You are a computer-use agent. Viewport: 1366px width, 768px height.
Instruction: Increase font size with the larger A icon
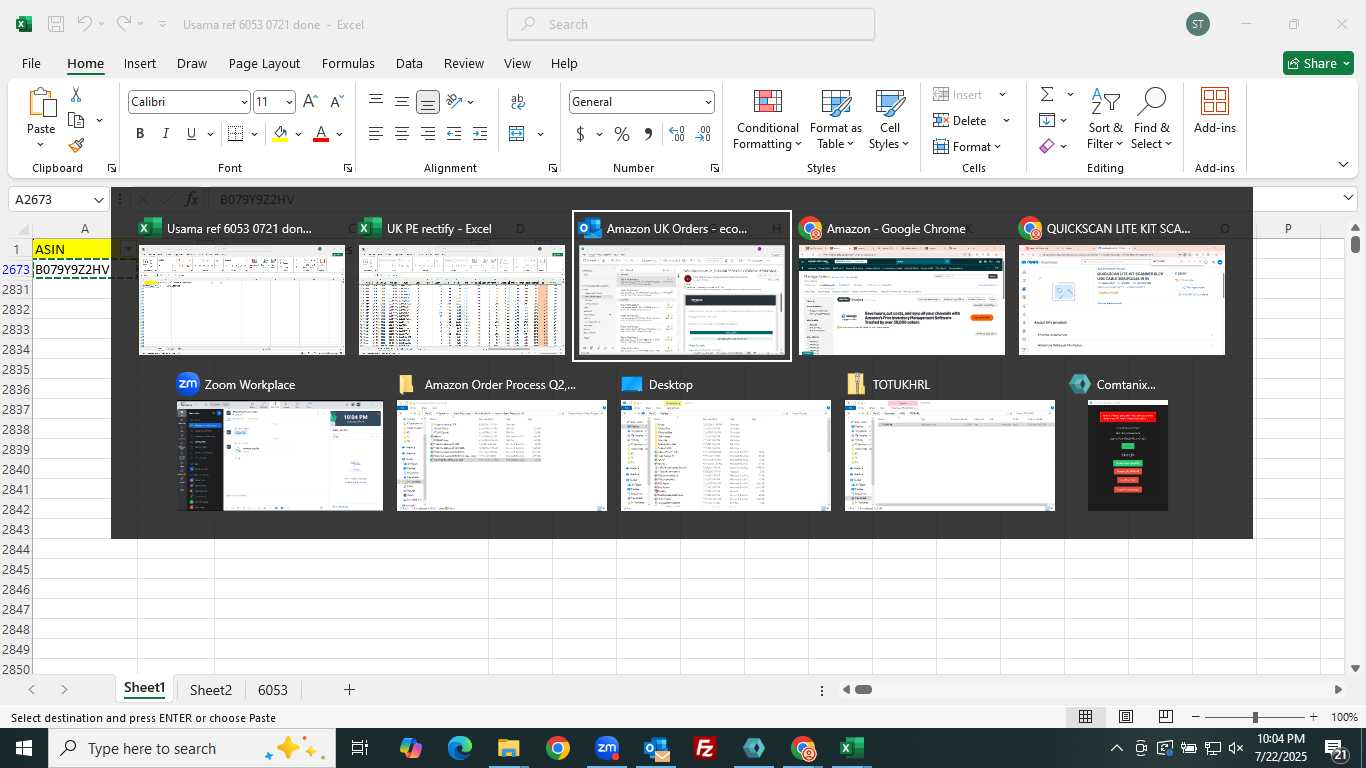click(x=310, y=101)
